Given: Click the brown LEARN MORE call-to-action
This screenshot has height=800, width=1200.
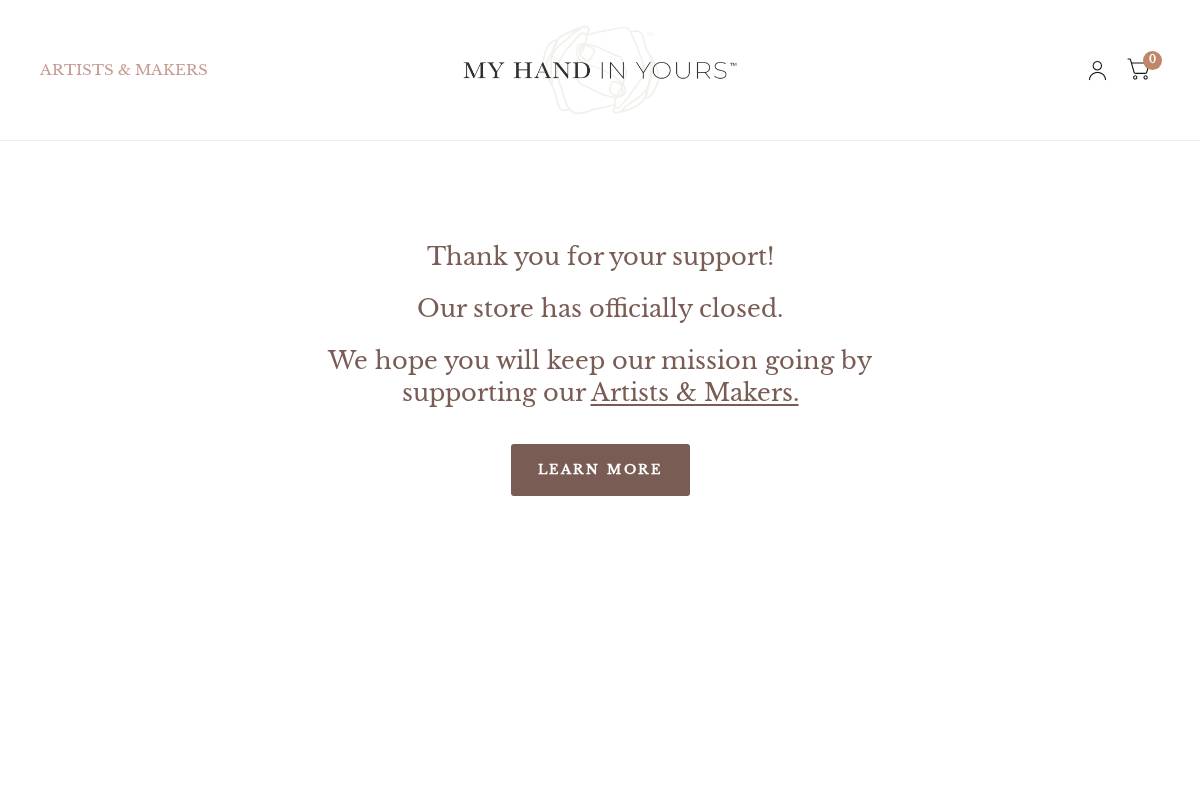Looking at the screenshot, I should point(600,469).
